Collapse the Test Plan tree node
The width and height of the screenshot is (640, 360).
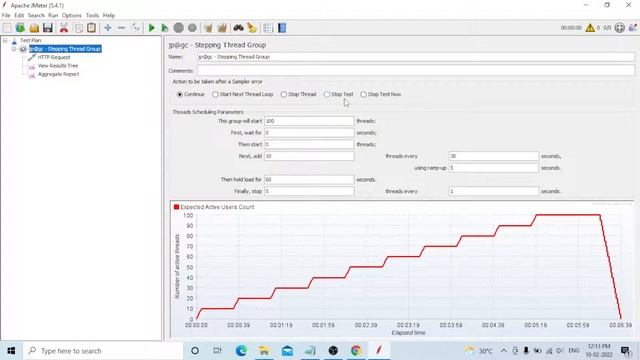[x=5, y=40]
